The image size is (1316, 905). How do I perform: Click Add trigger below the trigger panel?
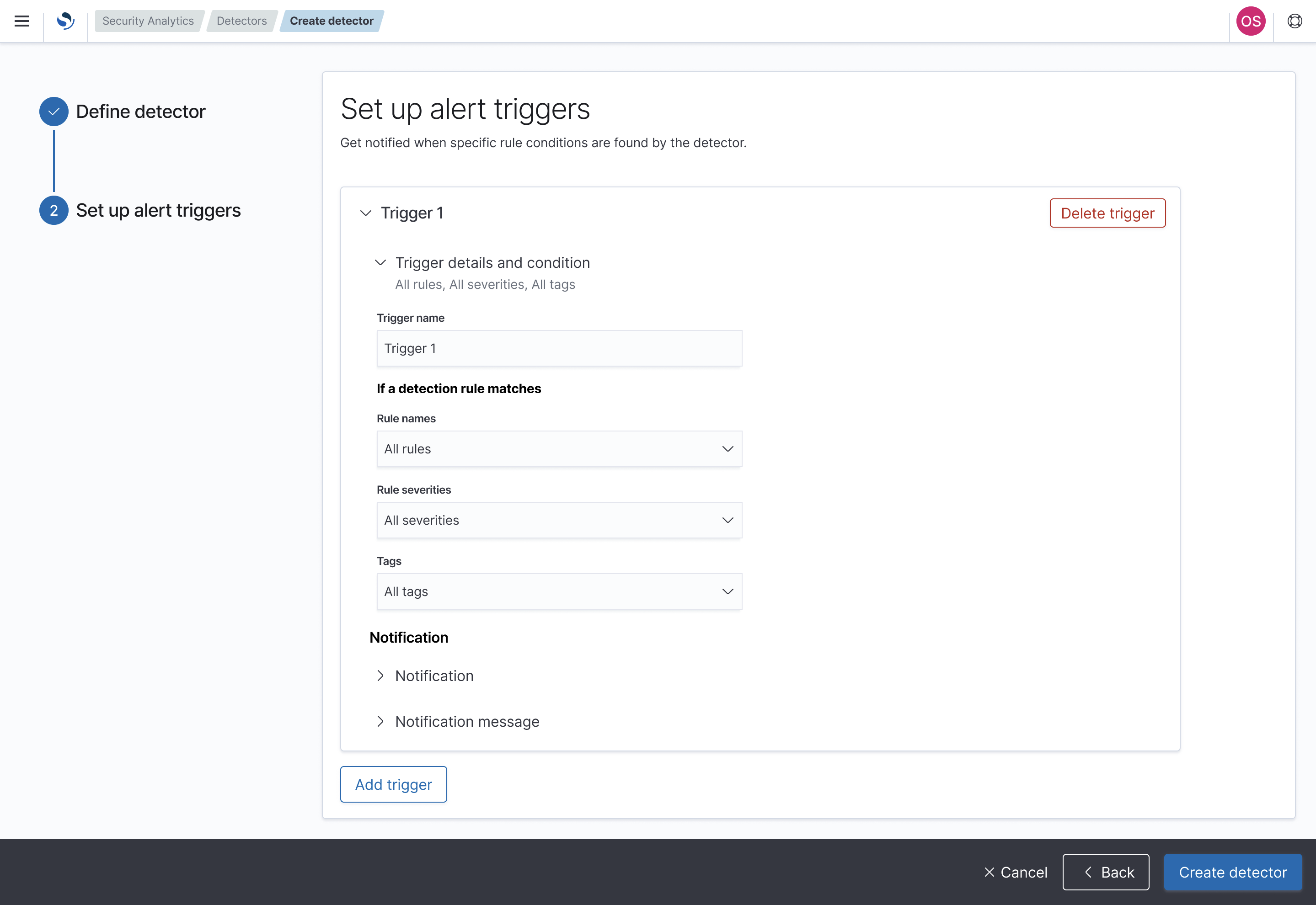click(x=393, y=784)
